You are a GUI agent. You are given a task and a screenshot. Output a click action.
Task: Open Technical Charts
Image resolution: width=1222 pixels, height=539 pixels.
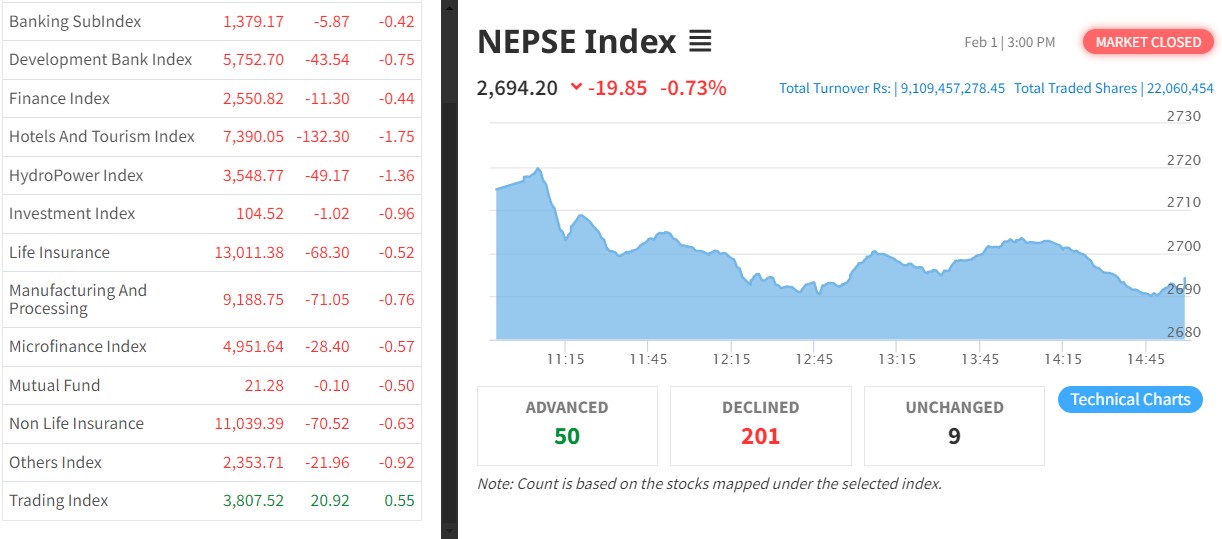tap(1130, 400)
